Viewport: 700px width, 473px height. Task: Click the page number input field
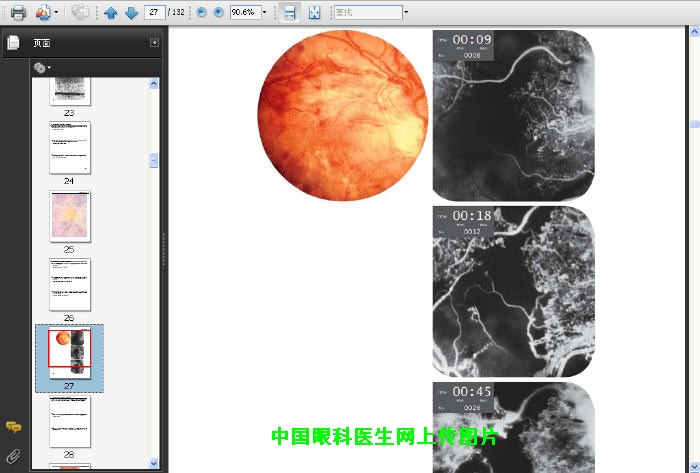[154, 13]
